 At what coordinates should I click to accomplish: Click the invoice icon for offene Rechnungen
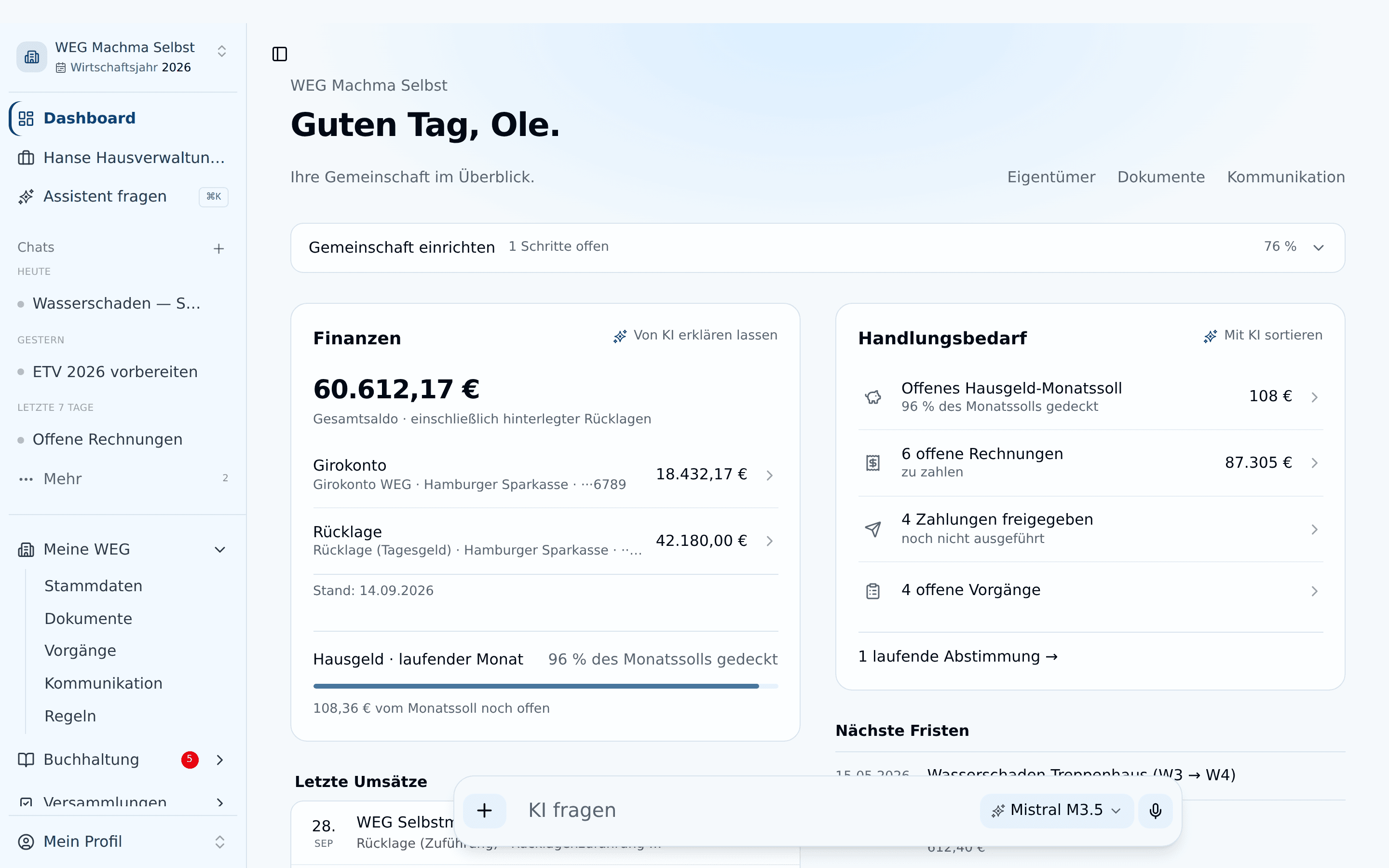coord(873,463)
